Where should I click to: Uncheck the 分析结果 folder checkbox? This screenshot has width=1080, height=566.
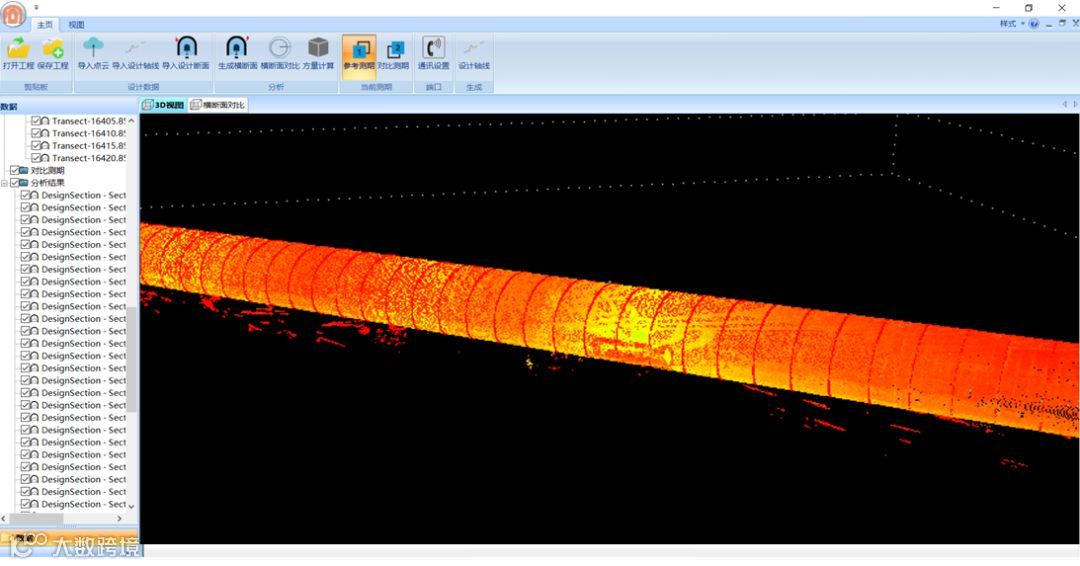click(14, 182)
